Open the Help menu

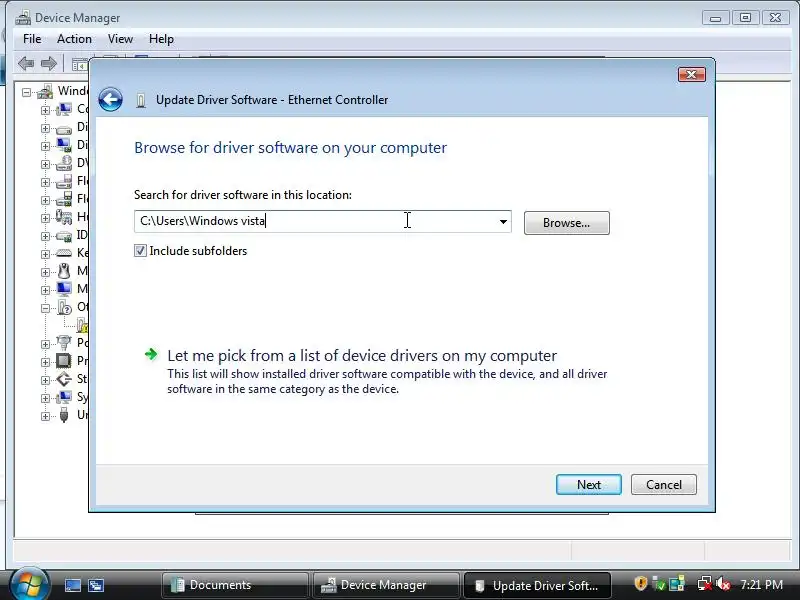(161, 39)
